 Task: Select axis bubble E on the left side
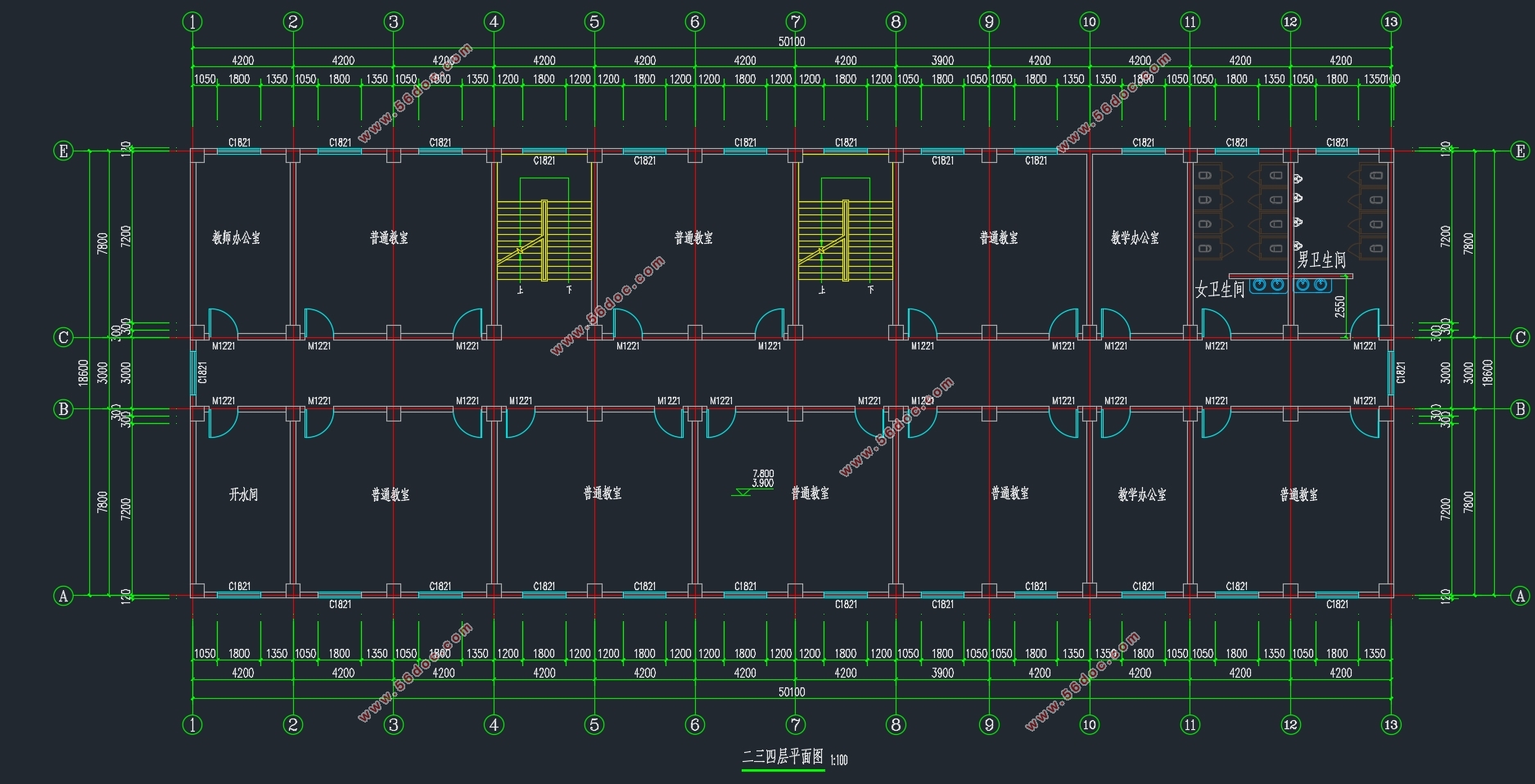coord(63,151)
